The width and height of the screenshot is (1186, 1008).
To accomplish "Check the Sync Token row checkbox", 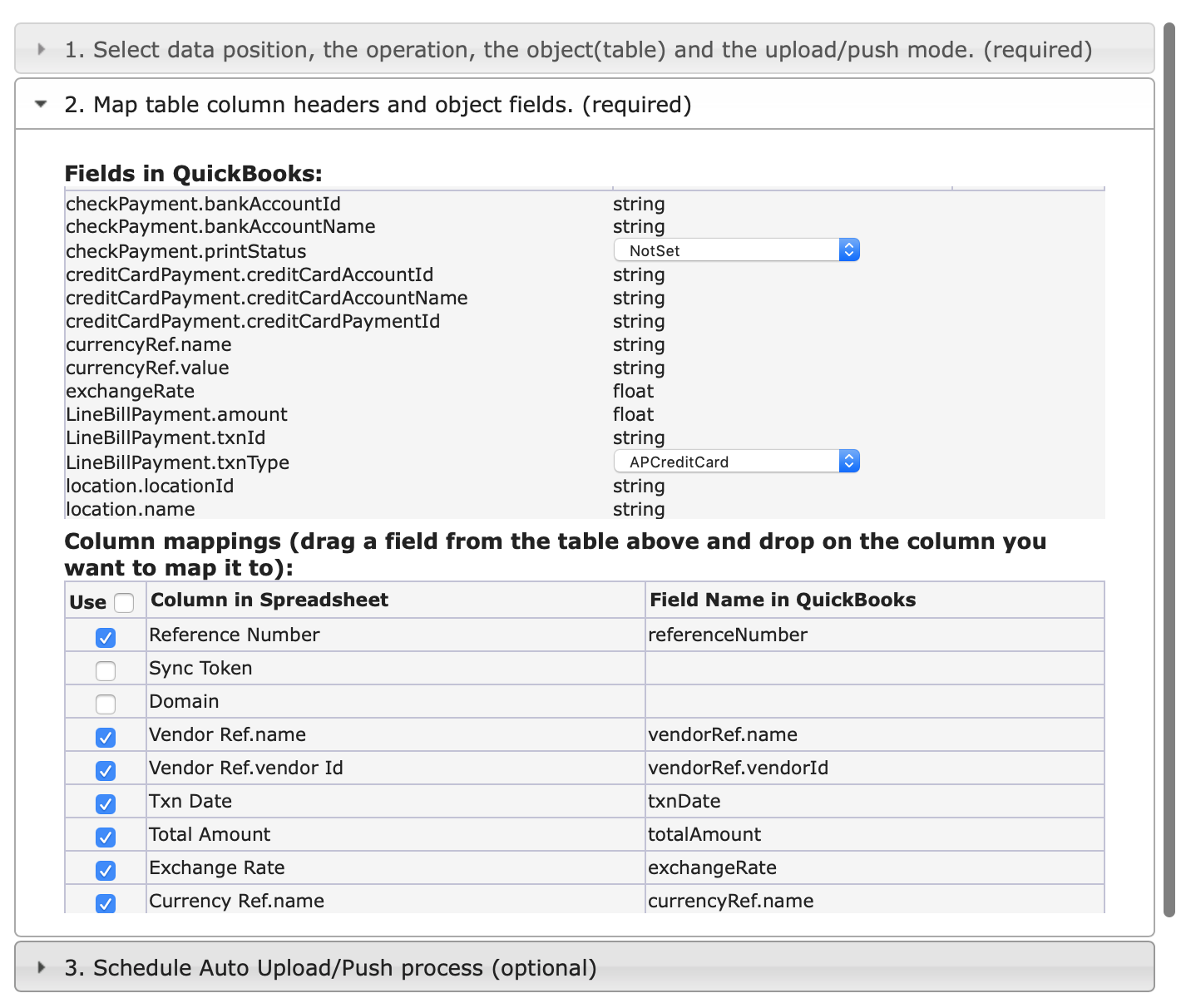I will point(106,670).
